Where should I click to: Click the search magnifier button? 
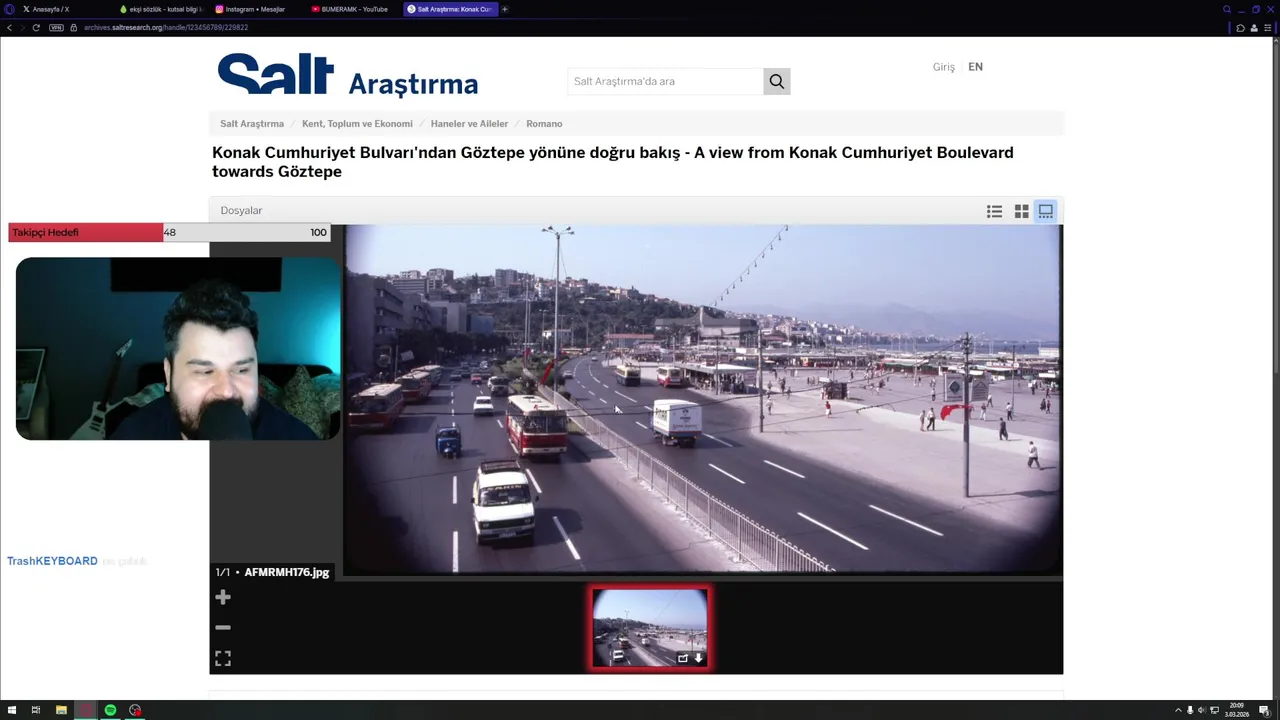coord(777,81)
